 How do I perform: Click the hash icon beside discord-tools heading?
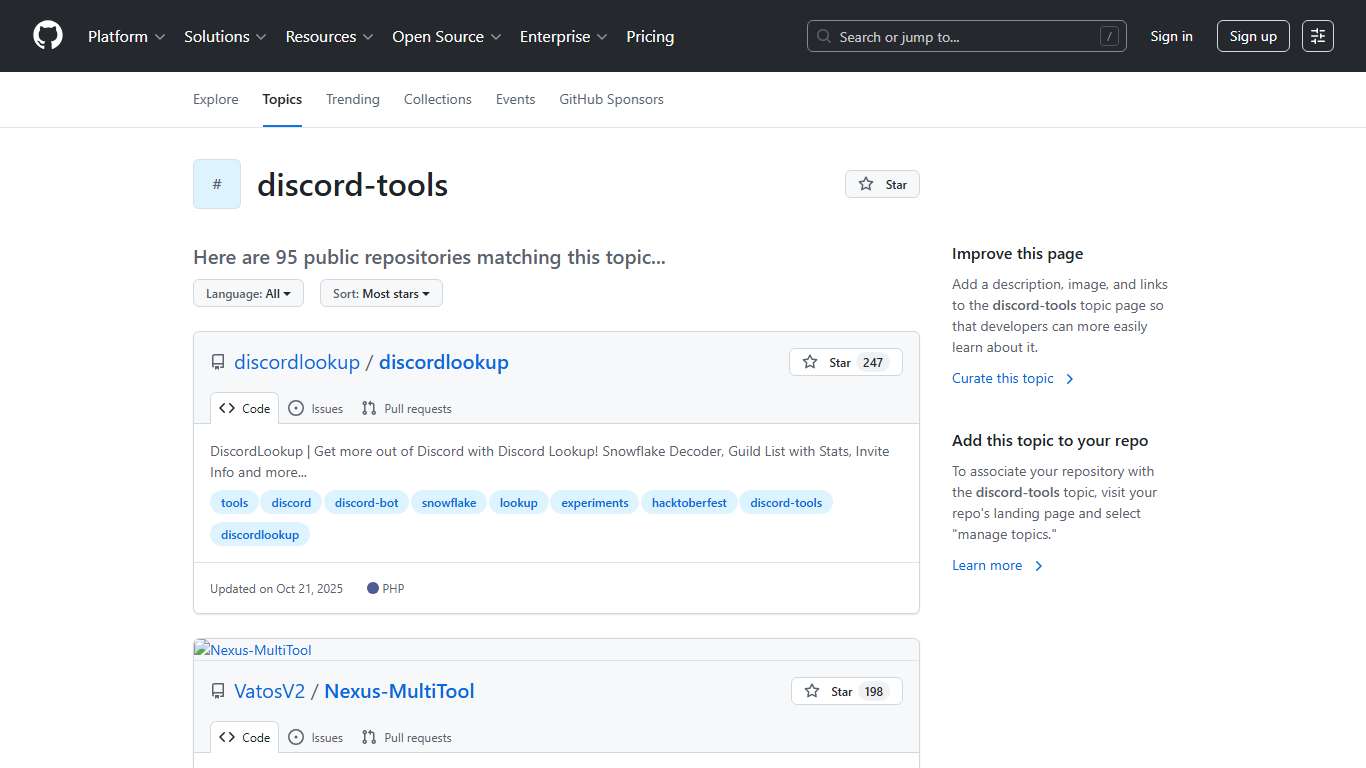216,184
